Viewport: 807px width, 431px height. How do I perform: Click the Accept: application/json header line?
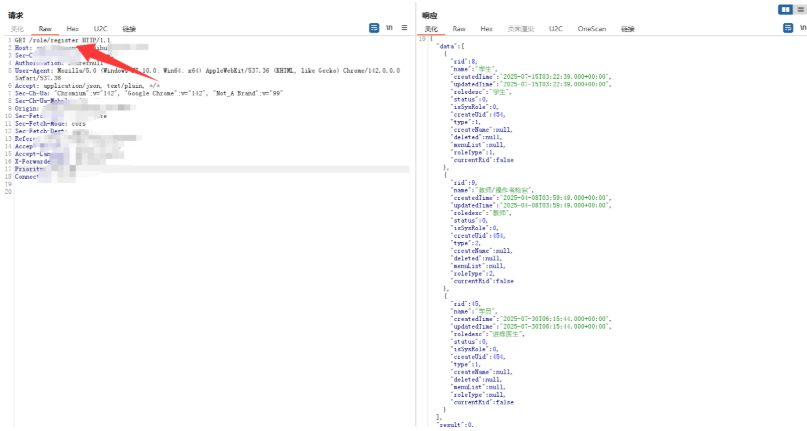tap(87, 86)
